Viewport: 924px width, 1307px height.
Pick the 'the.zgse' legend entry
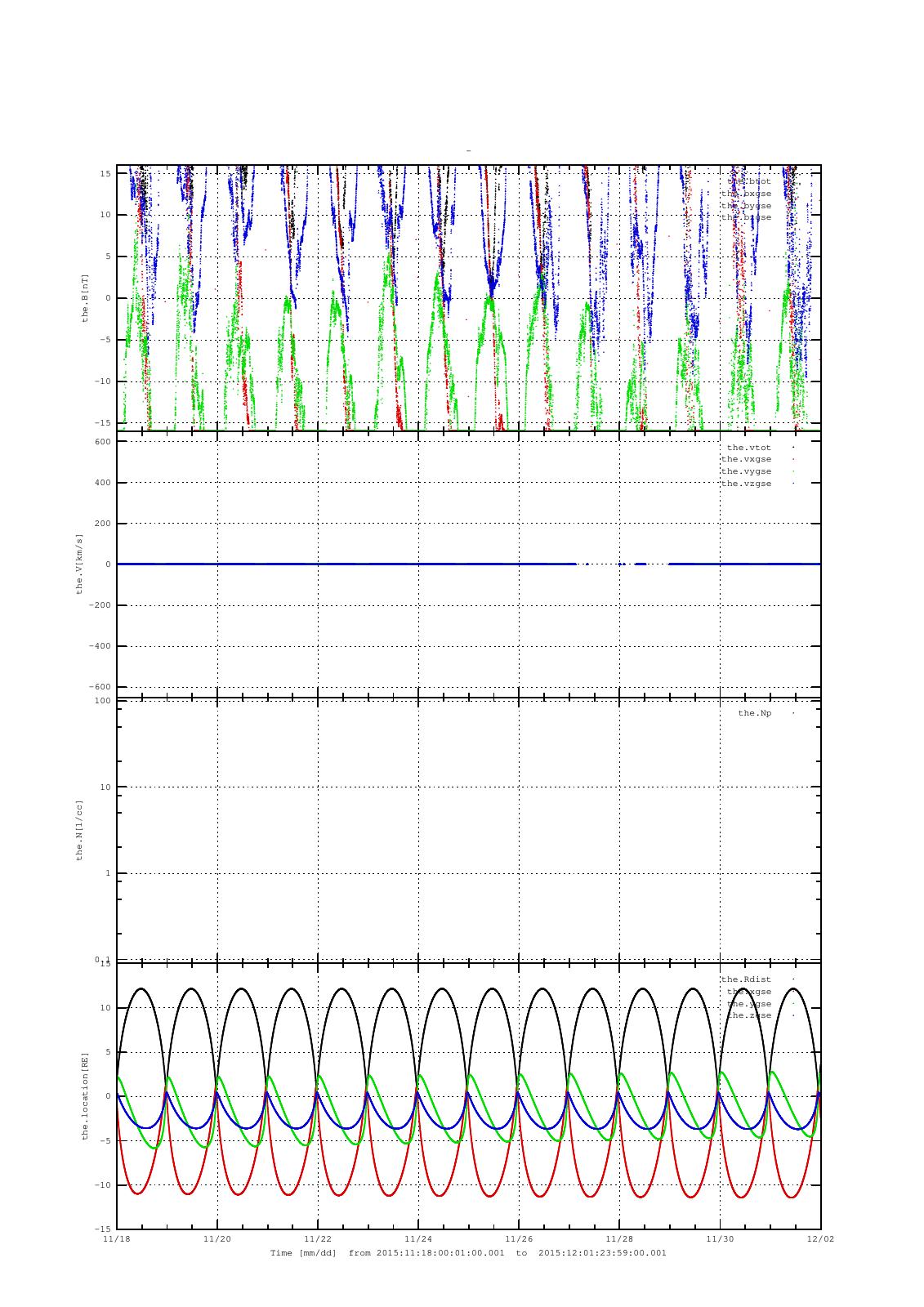[x=748, y=1015]
